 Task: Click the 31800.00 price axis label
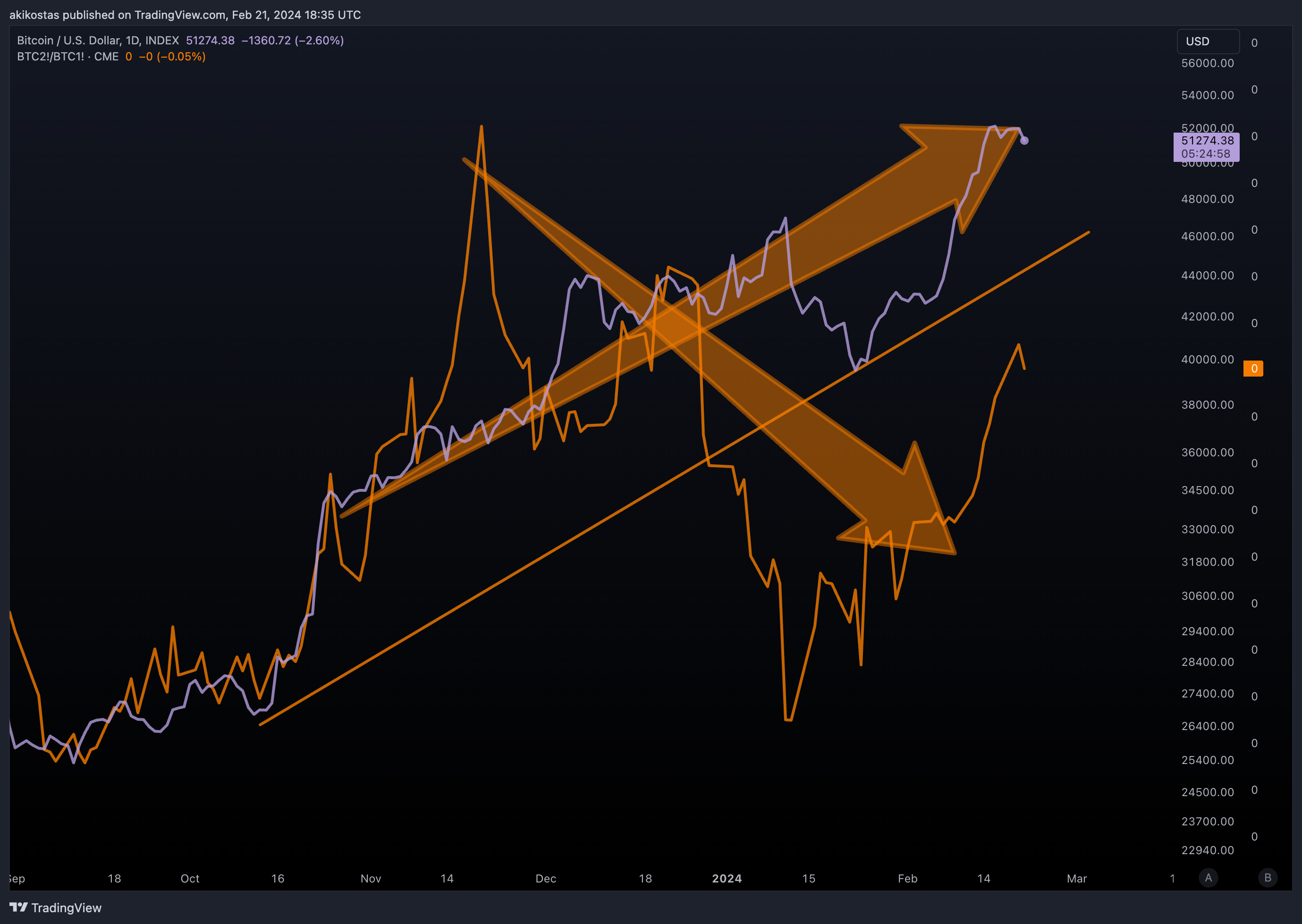[x=1208, y=562]
